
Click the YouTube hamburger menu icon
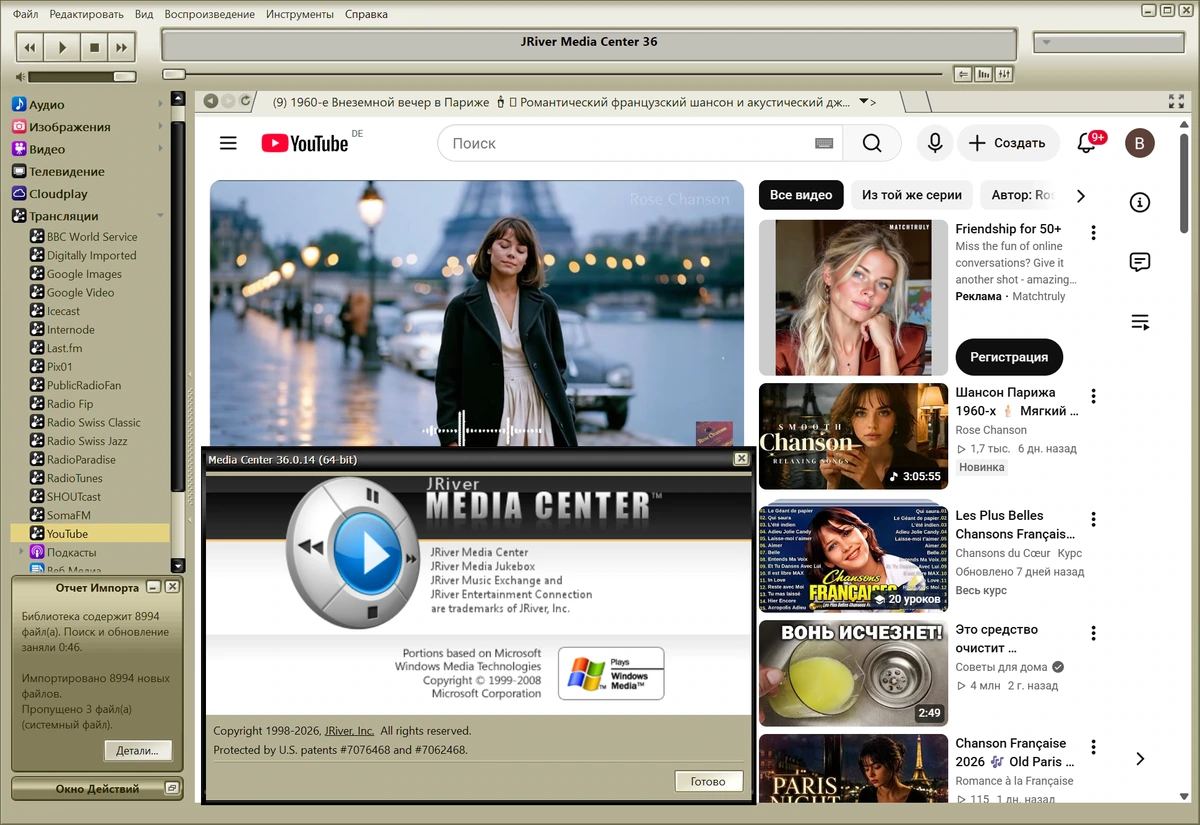pyautogui.click(x=228, y=143)
